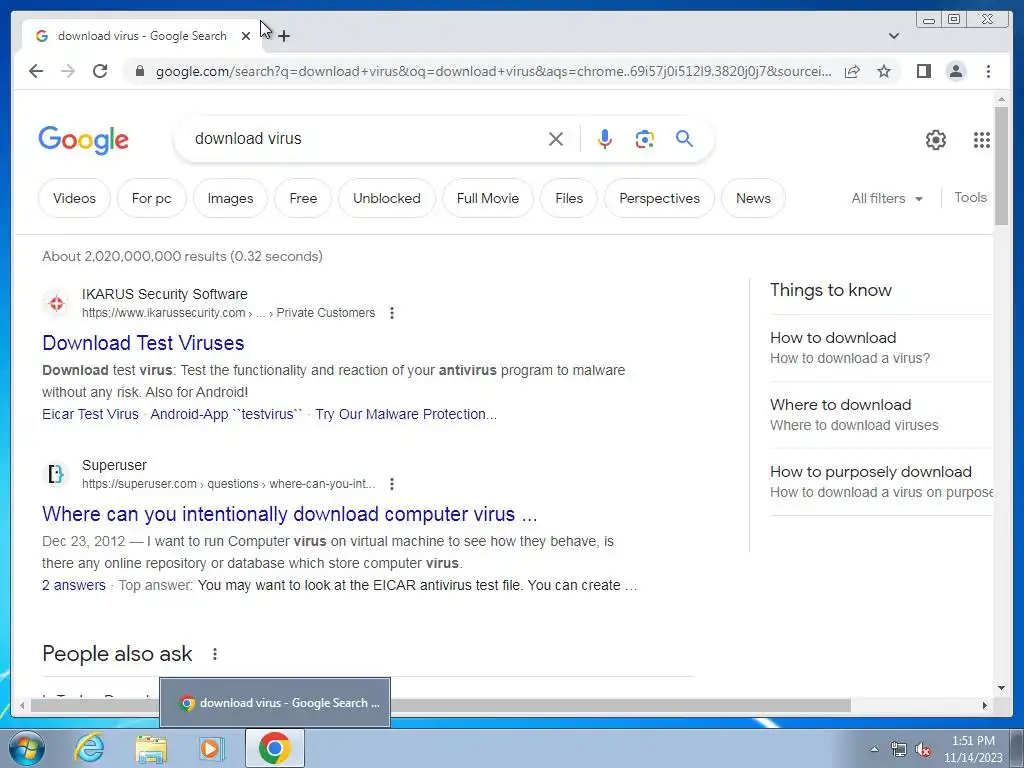Viewport: 1024px width, 768px height.
Task: Open Windows Explorer folder taskbar icon
Action: pos(151,748)
